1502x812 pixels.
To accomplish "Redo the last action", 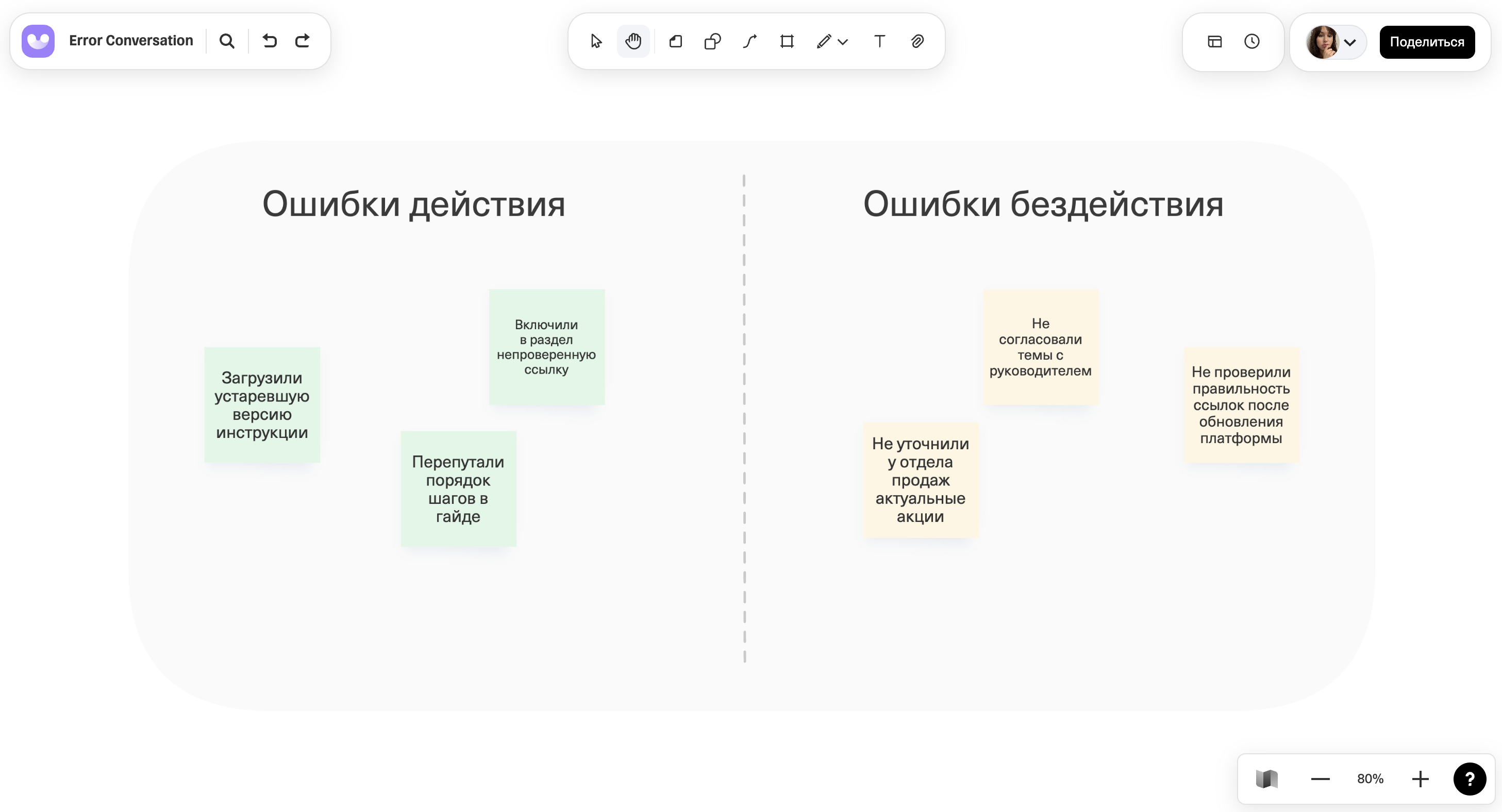I will coord(302,41).
